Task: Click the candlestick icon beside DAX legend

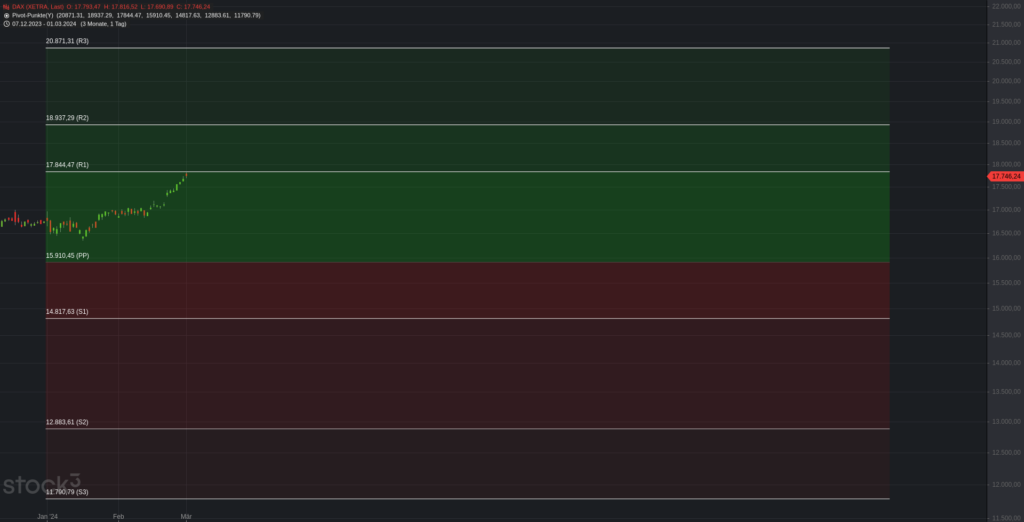Action: (x=6, y=7)
